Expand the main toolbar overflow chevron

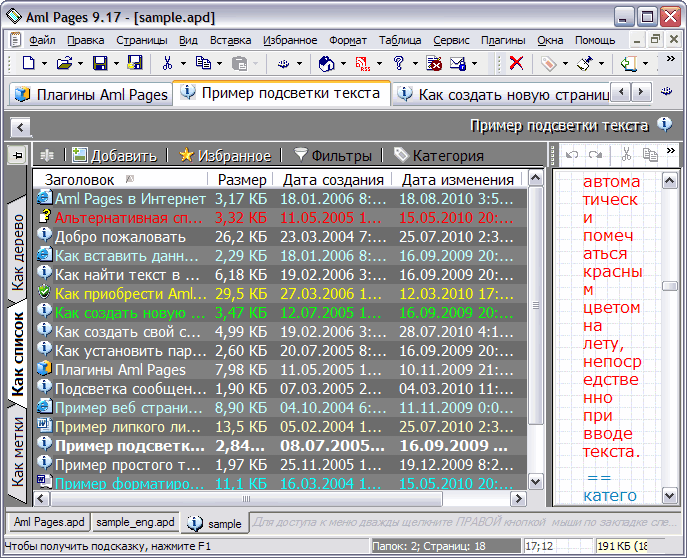click(x=670, y=58)
